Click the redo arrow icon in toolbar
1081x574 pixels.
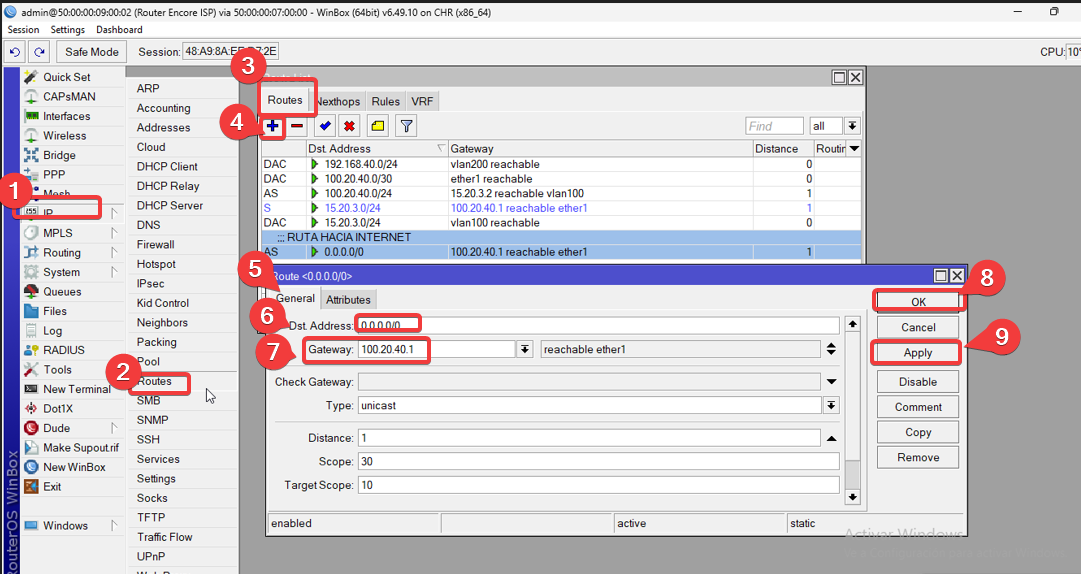pyautogui.click(x=39, y=52)
